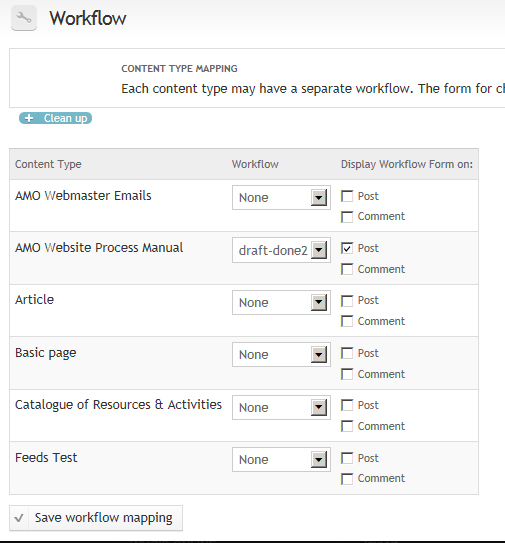This screenshot has height=543, width=505.
Task: Open the draft-done2 workflow dropdown
Action: click(x=281, y=250)
